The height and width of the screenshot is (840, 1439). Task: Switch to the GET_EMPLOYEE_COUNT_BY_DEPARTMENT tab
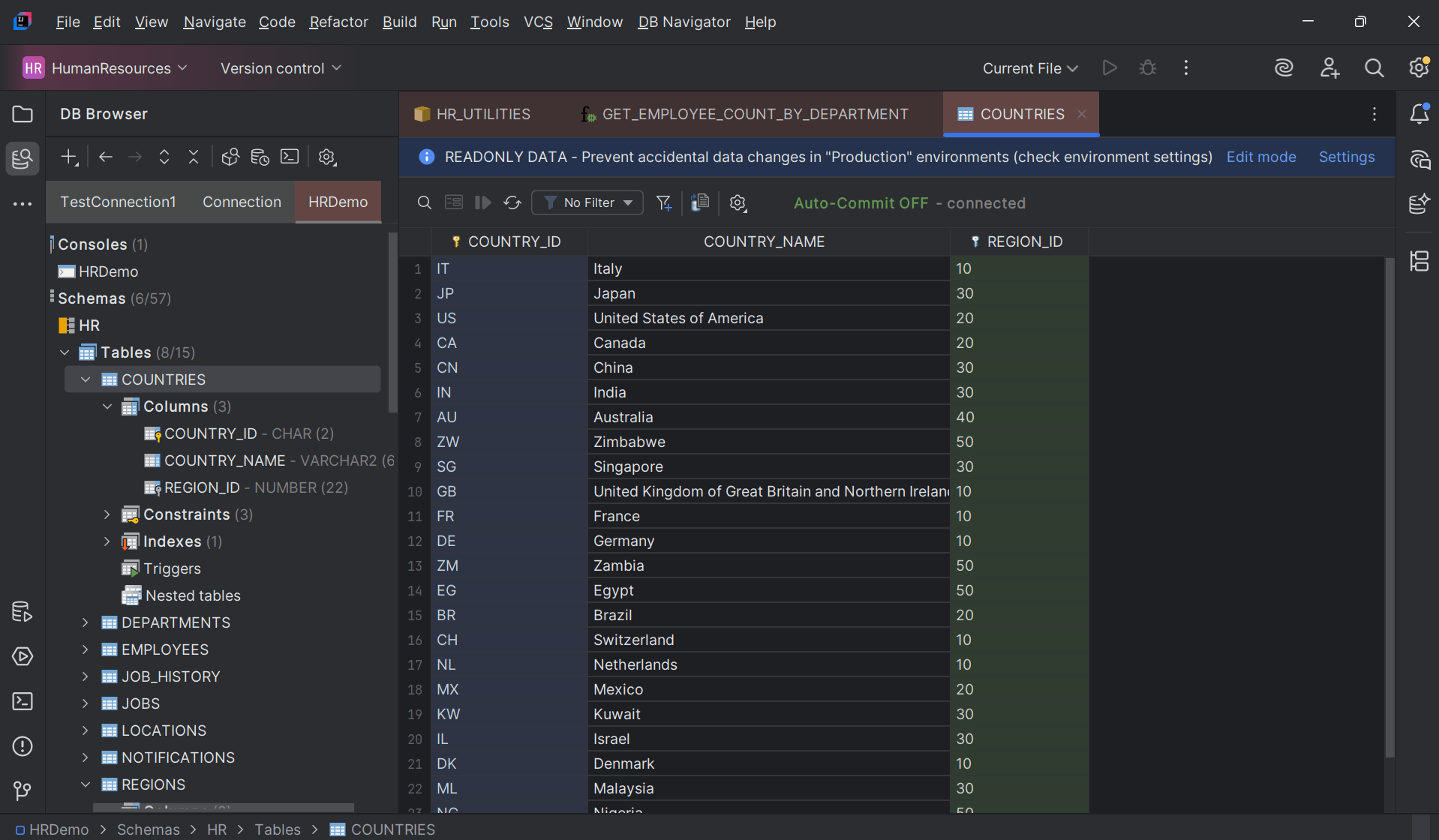(x=754, y=114)
